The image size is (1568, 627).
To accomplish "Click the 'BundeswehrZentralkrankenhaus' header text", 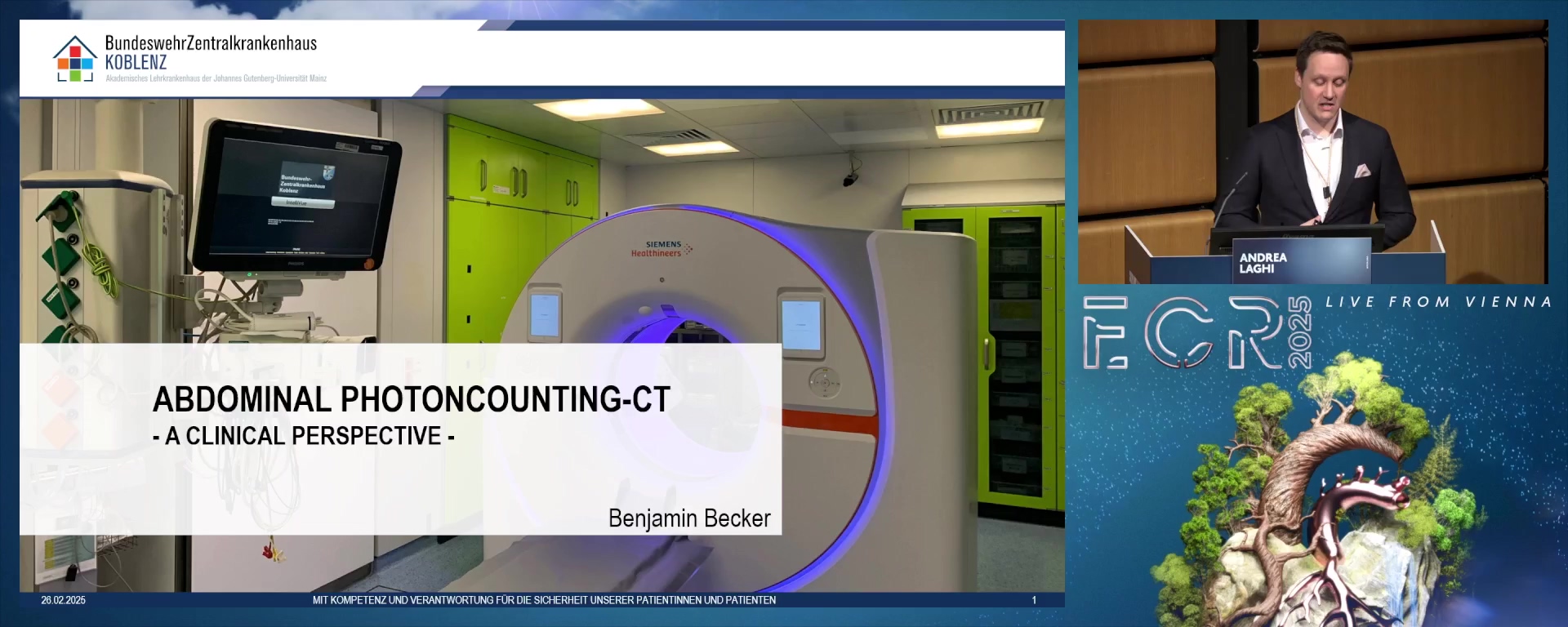I will coord(211,43).
